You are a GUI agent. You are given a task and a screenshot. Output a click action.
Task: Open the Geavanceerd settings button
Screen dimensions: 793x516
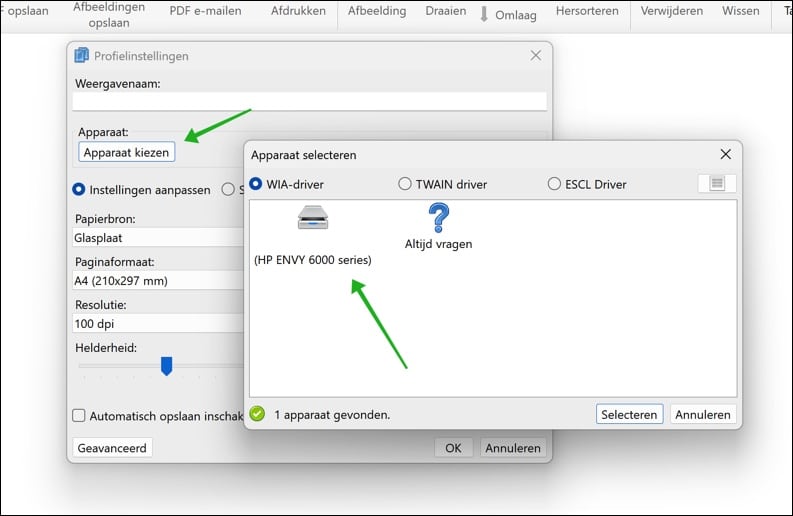tap(112, 448)
